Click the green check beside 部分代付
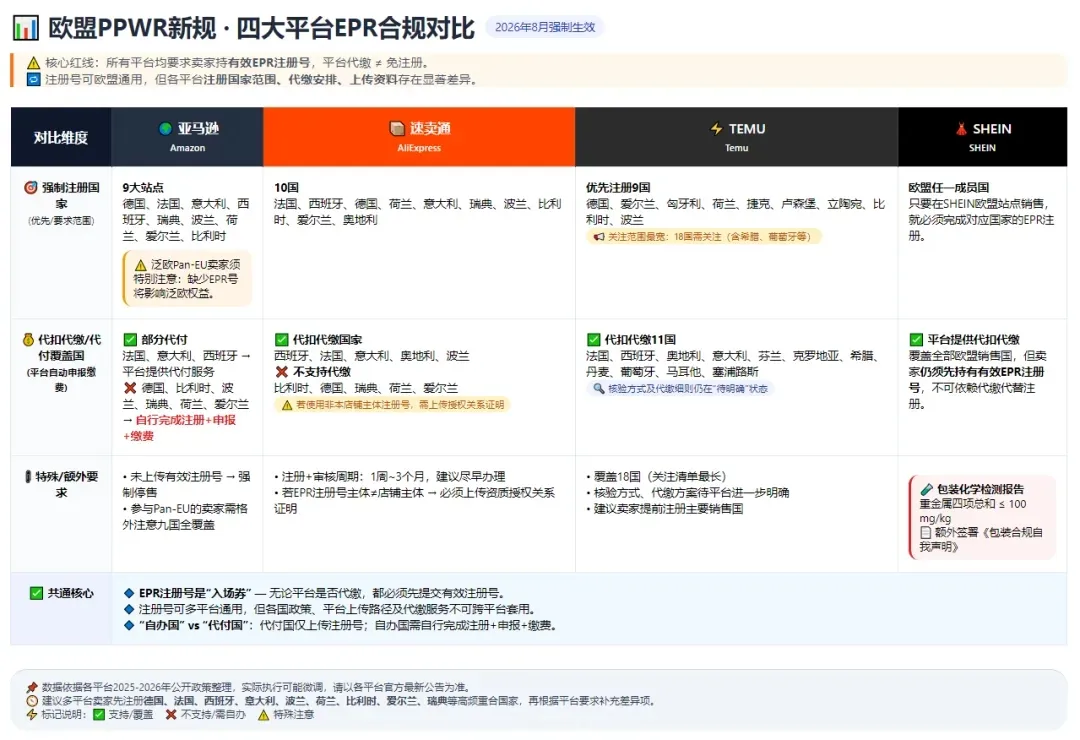The height and width of the screenshot is (740, 1080). [130, 340]
